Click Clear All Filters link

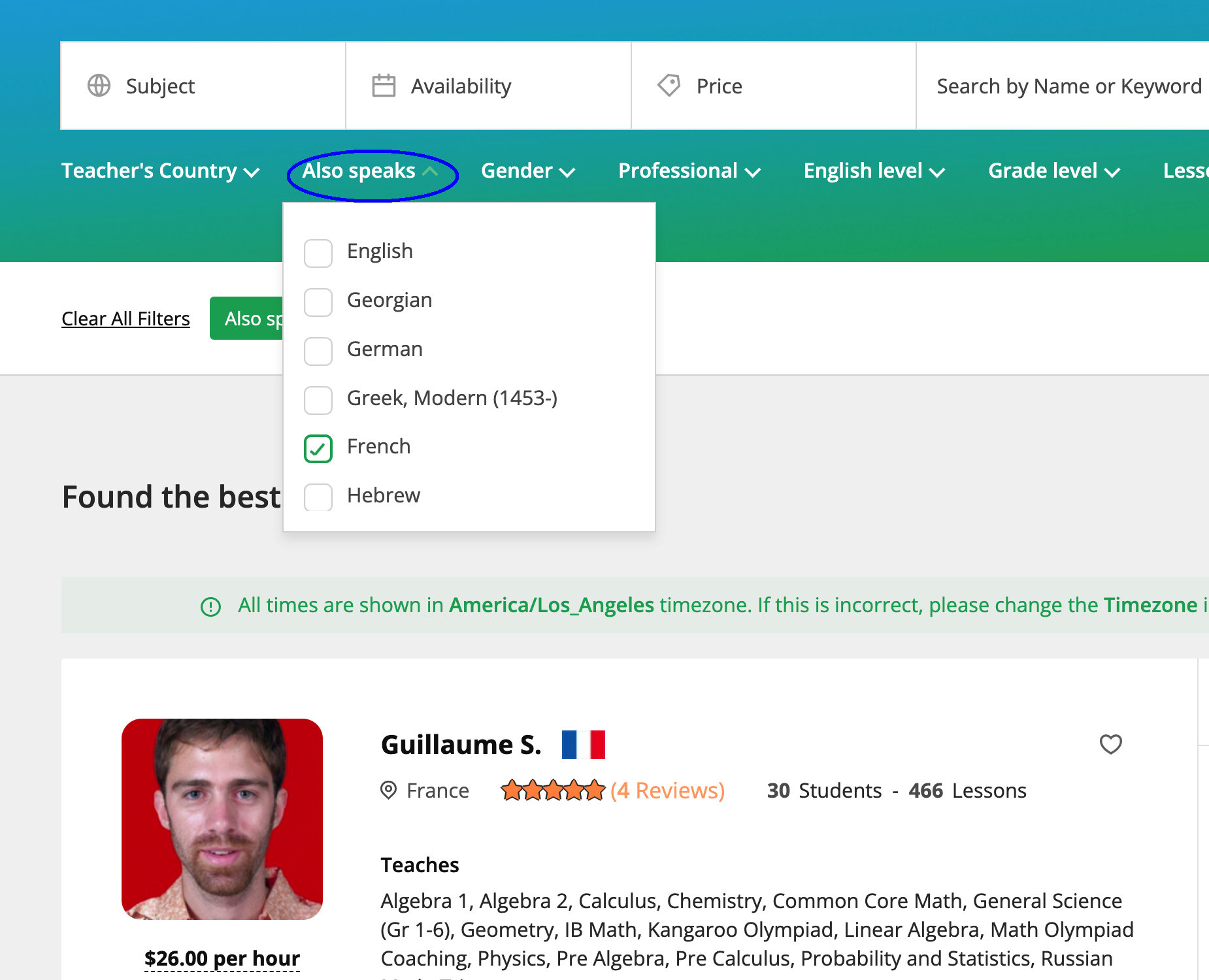point(125,319)
